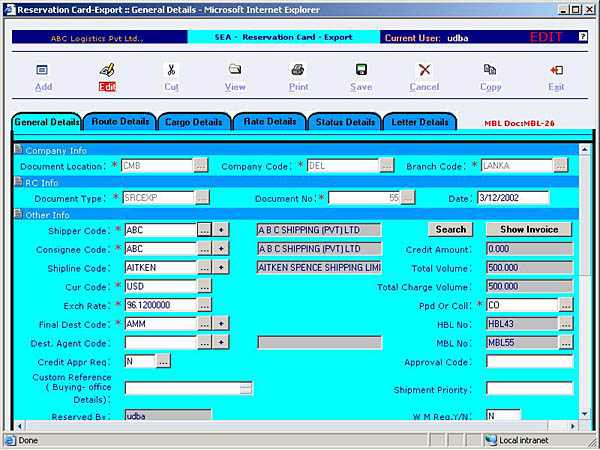Click the Company Info section icon
This screenshot has height=450, width=600.
[18, 150]
